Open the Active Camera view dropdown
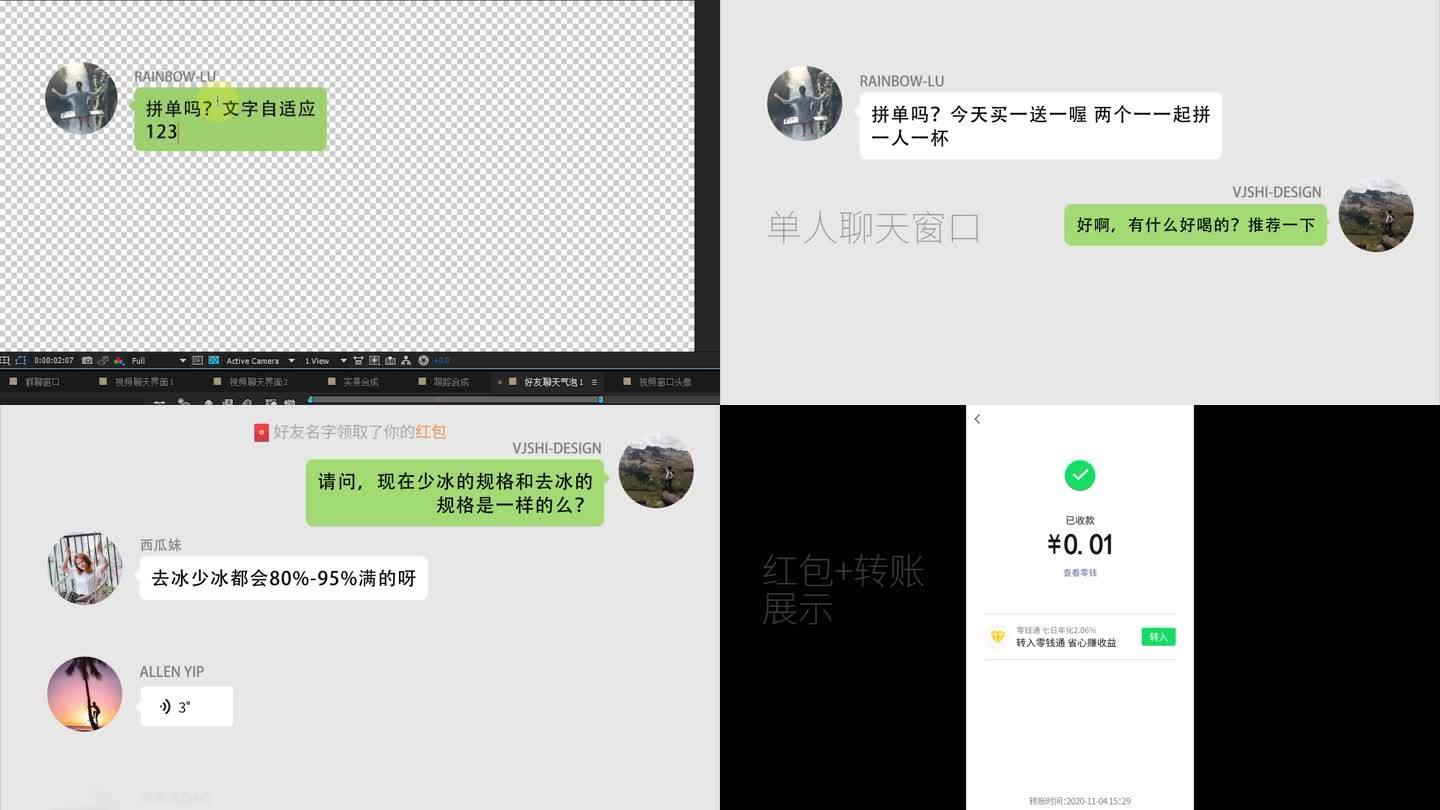 (260, 360)
